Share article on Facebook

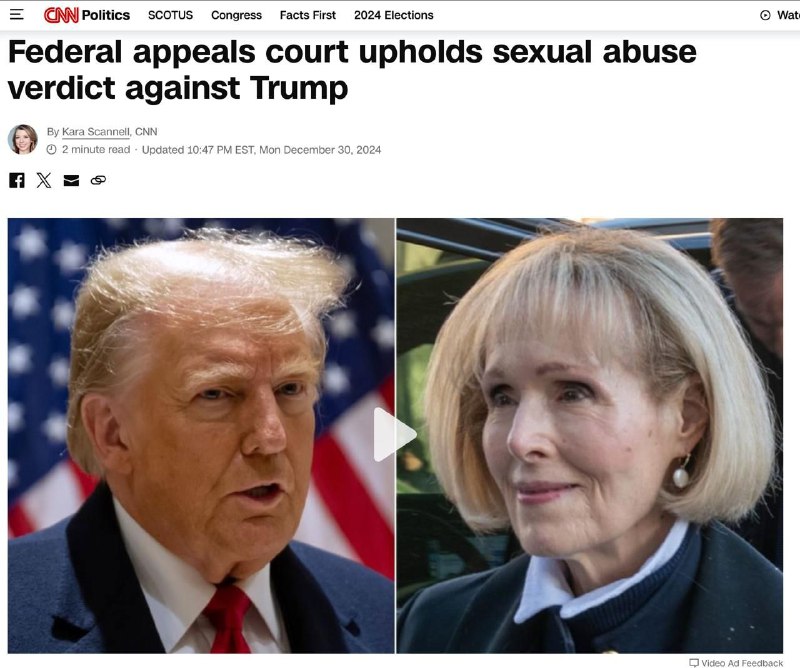(x=17, y=180)
